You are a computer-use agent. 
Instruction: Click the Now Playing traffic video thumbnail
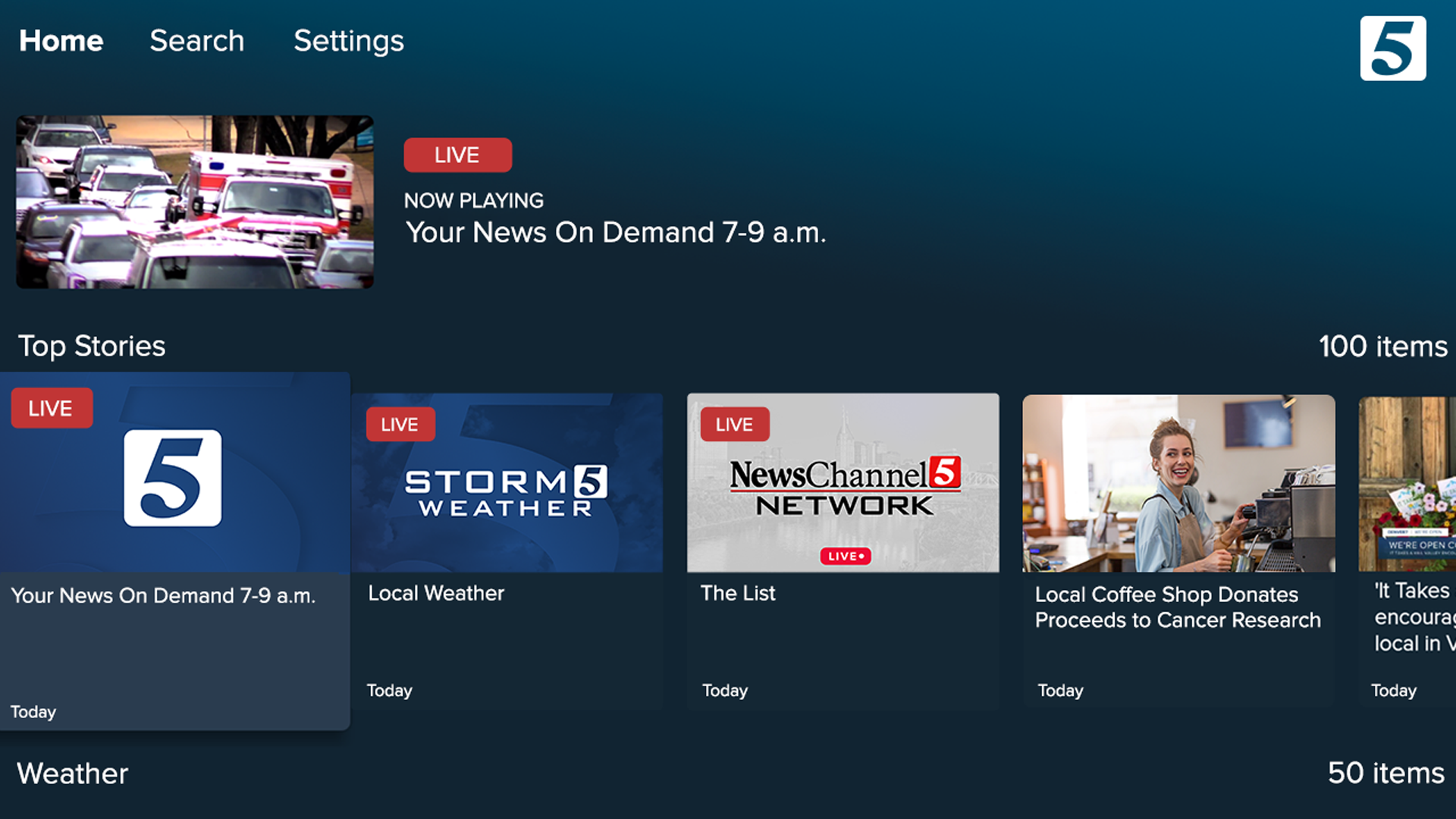pos(194,201)
